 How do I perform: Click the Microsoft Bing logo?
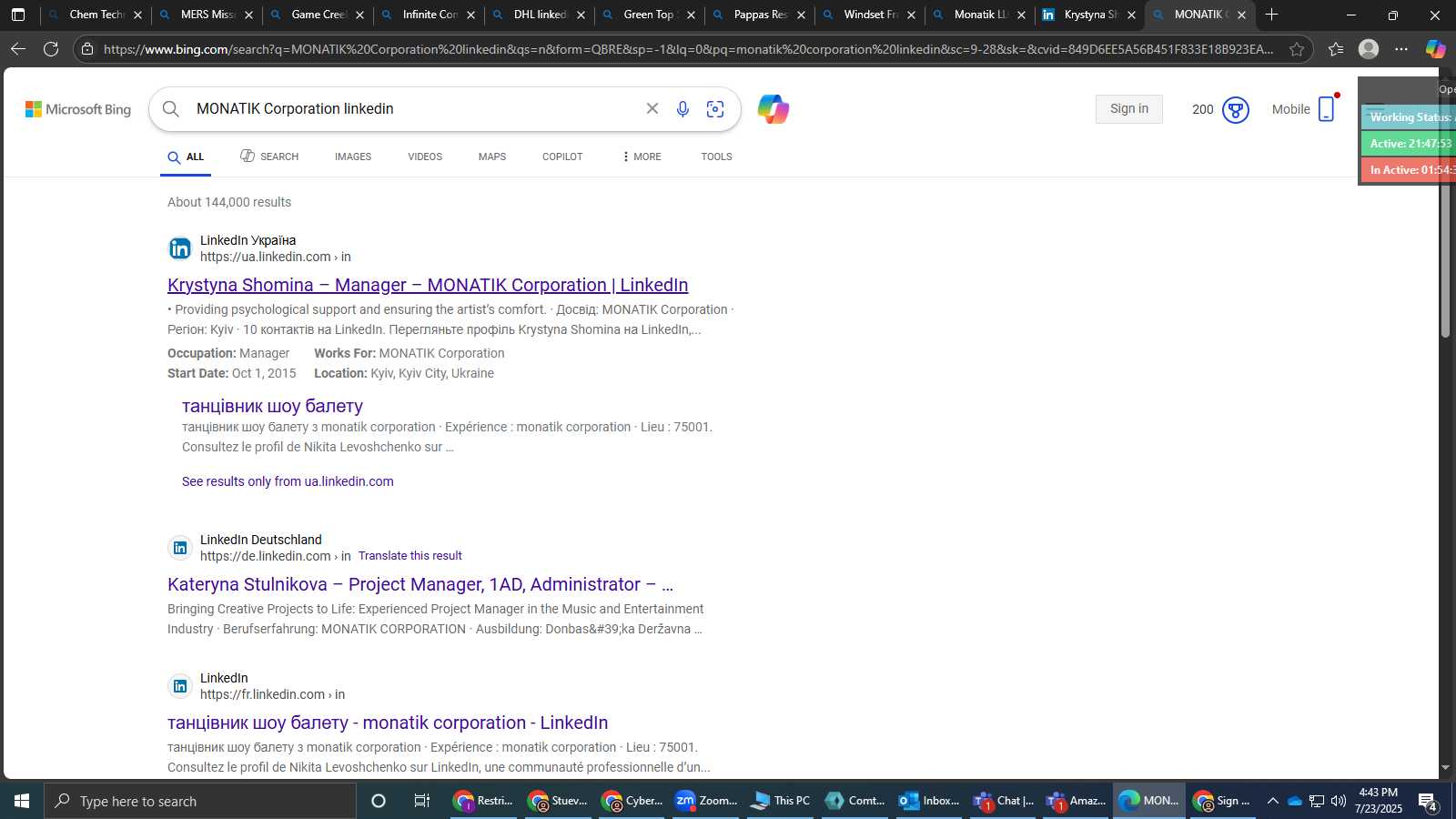pyautogui.click(x=78, y=109)
